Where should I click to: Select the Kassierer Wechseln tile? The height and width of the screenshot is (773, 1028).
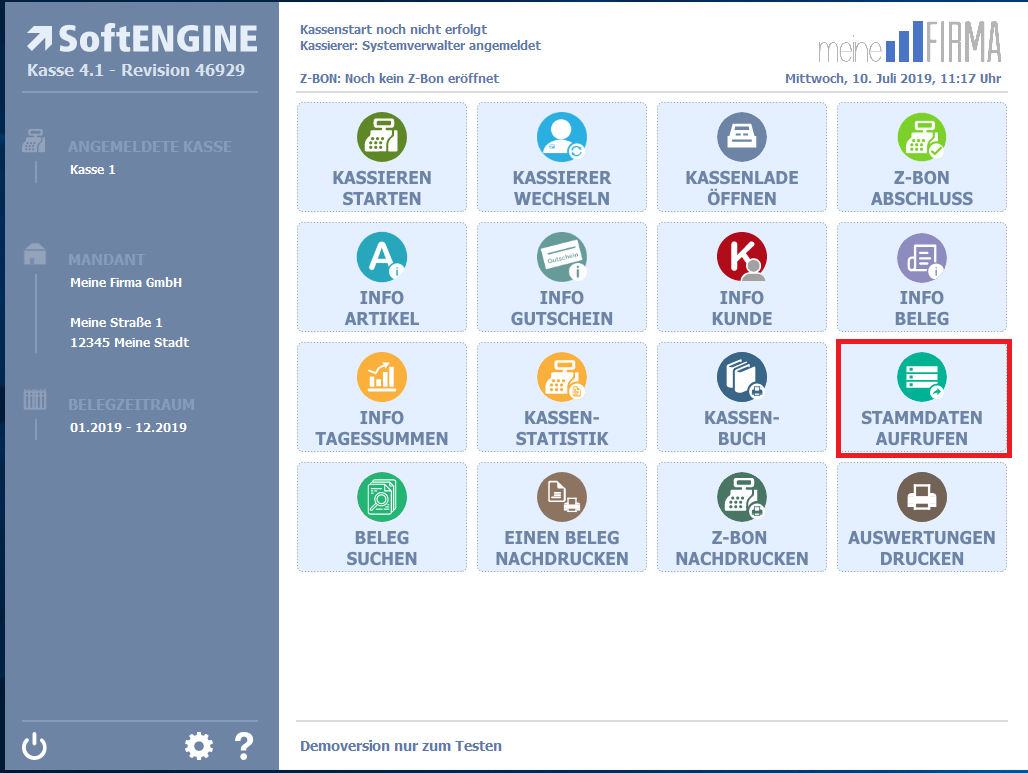tap(562, 157)
